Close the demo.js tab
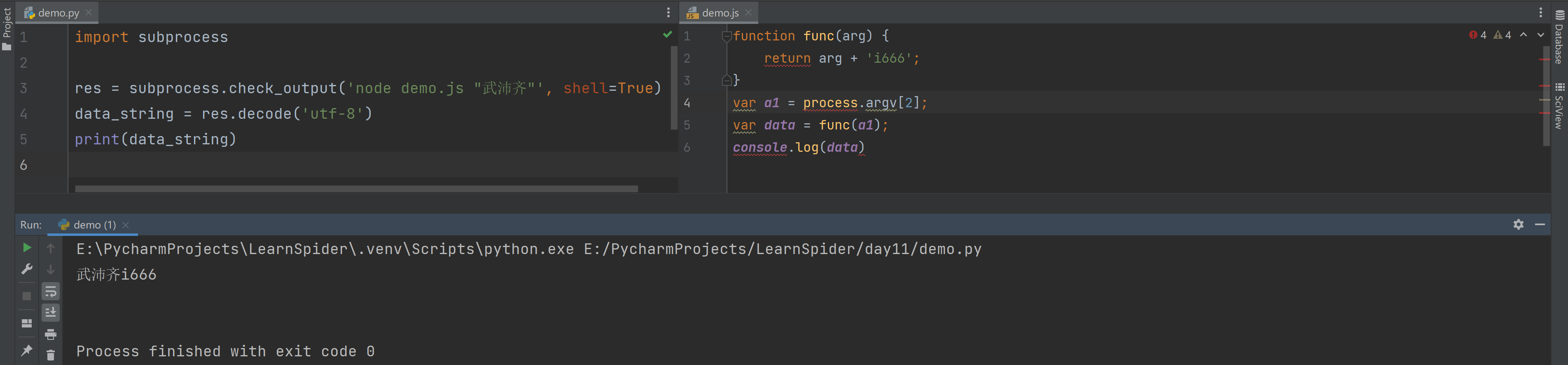Screen dimensions: 1568x365 point(748,12)
